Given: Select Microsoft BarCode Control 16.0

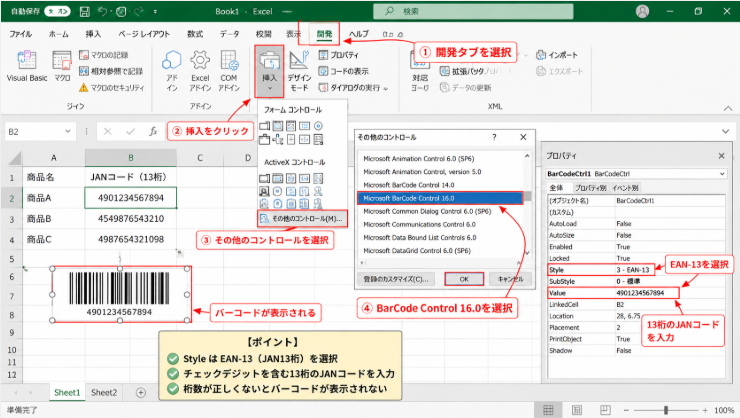Looking at the screenshot, I should pyautogui.click(x=440, y=198).
